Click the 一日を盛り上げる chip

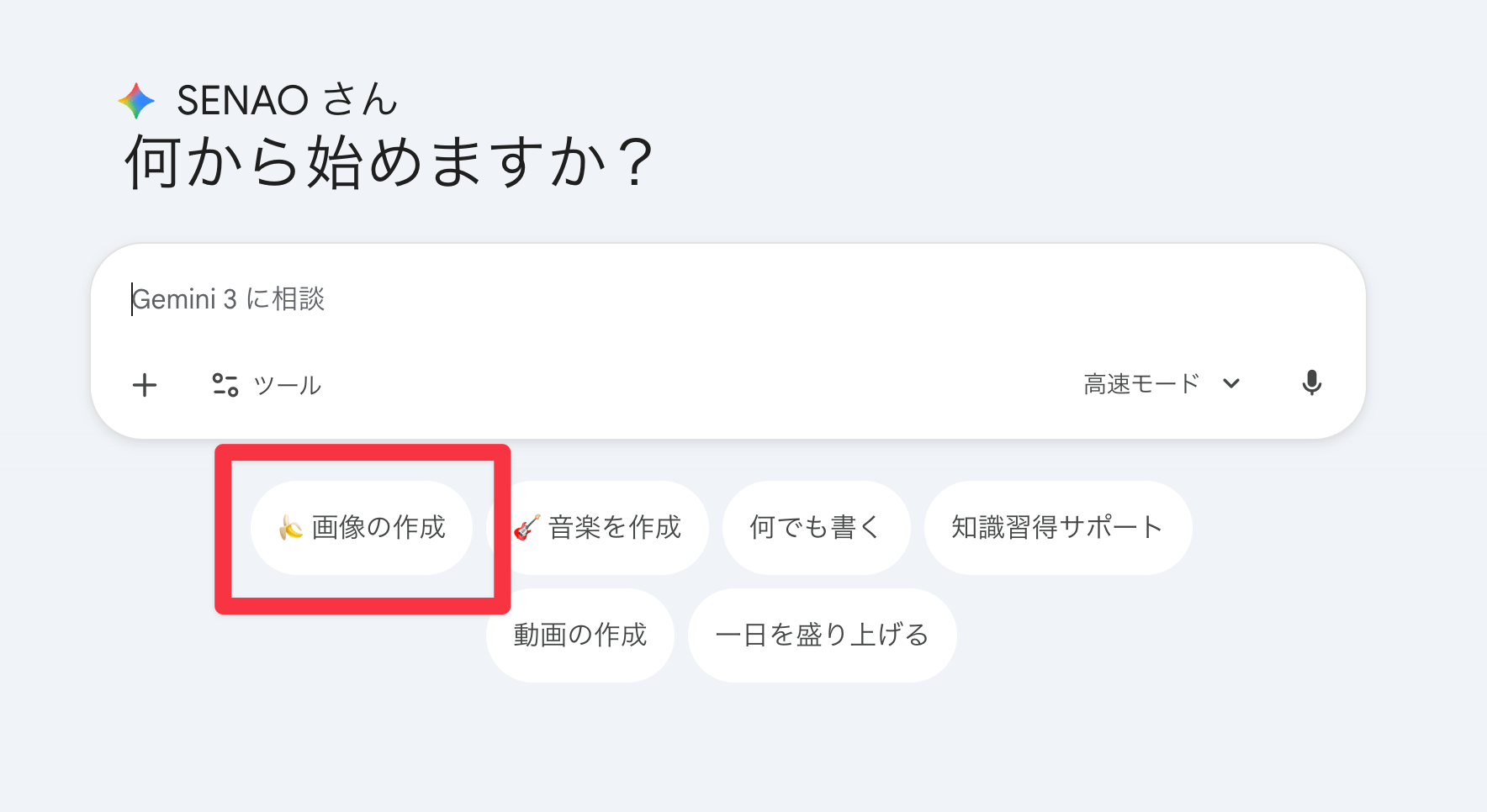(822, 635)
